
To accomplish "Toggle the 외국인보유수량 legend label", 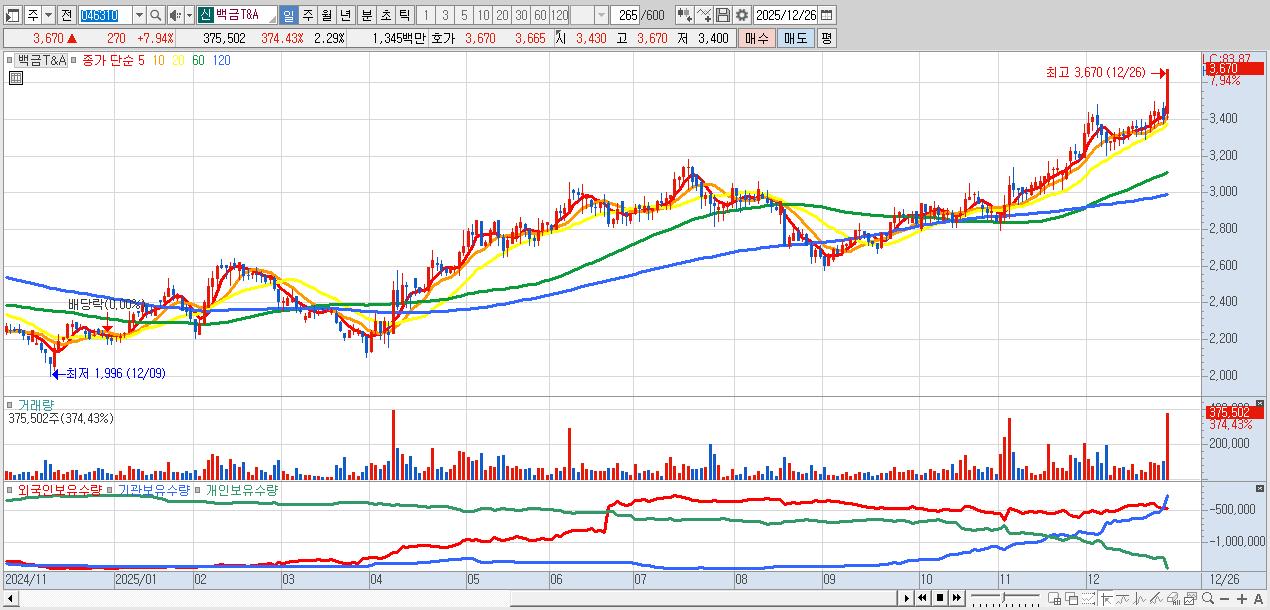I will point(59,490).
